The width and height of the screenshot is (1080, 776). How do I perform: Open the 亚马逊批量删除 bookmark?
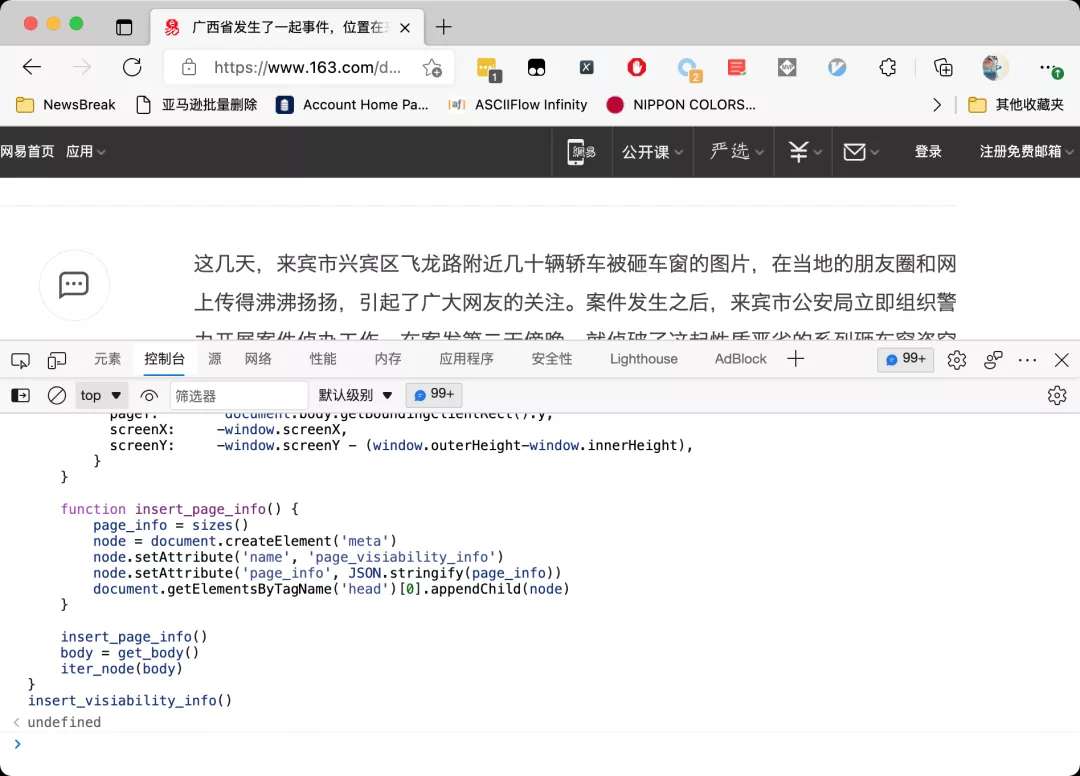coord(196,105)
